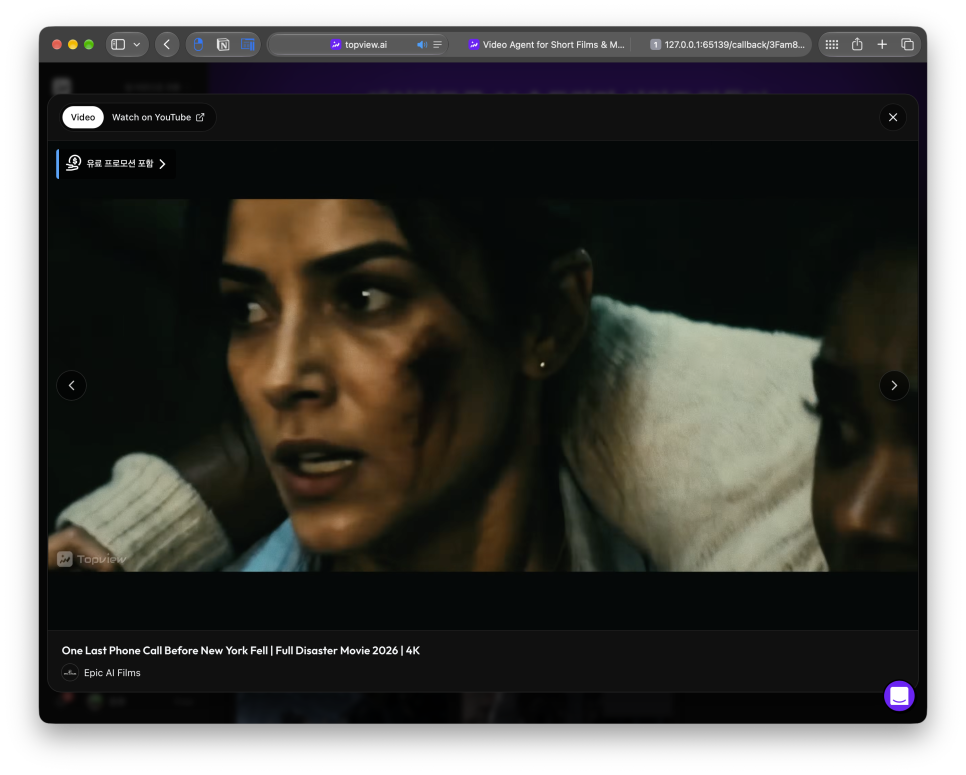Open Watch on YouTube link

158,117
